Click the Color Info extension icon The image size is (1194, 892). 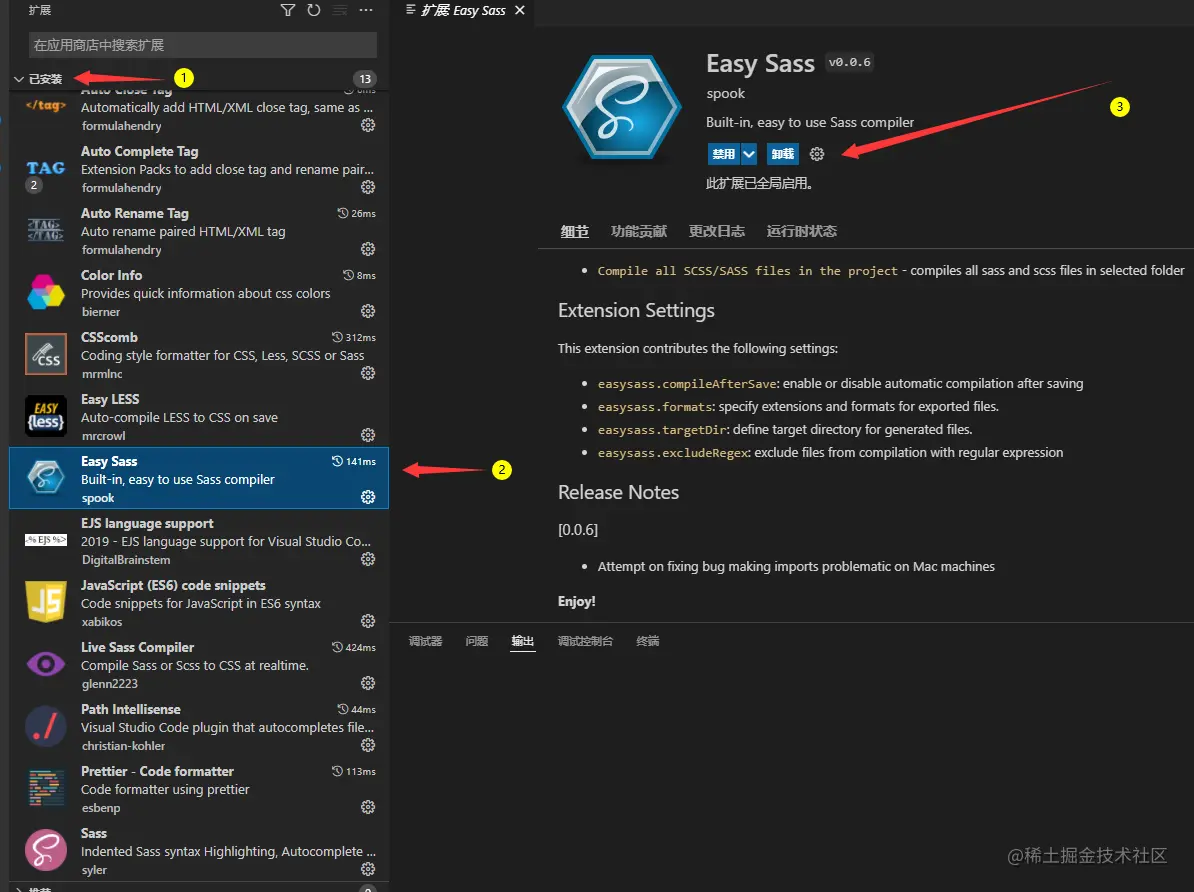coord(46,293)
